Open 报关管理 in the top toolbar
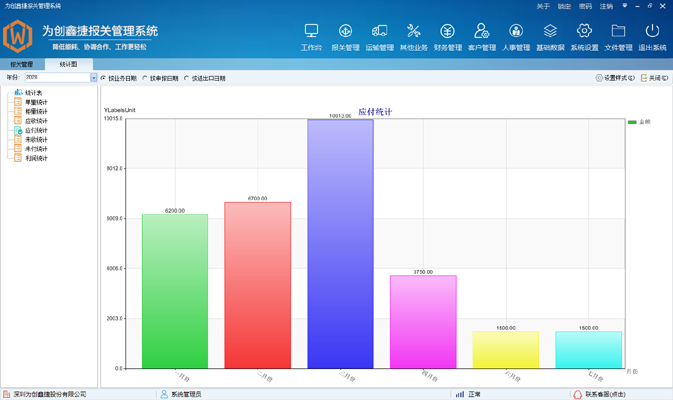The image size is (673, 400). pos(345,37)
